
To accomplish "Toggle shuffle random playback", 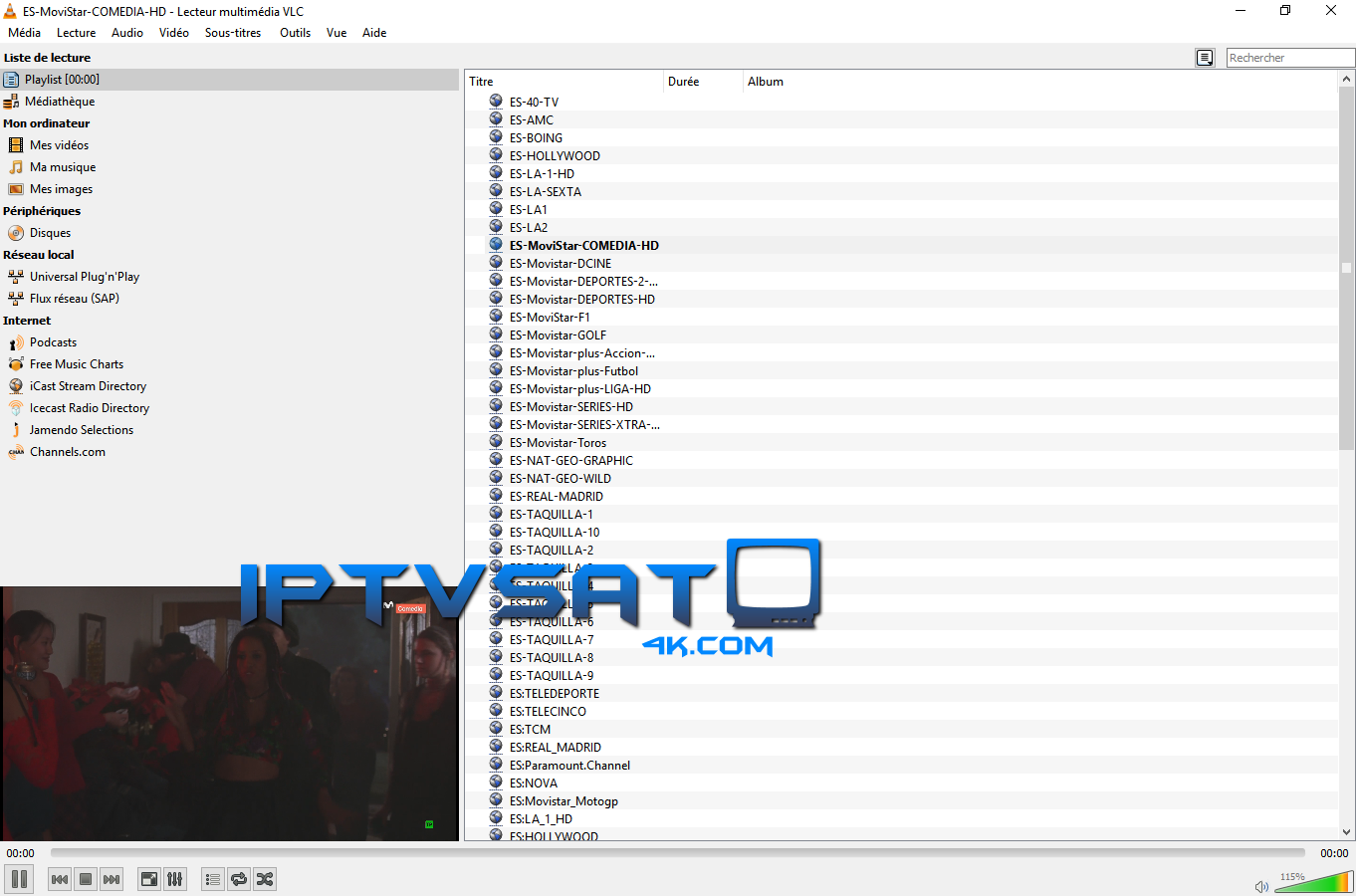I will click(x=264, y=879).
